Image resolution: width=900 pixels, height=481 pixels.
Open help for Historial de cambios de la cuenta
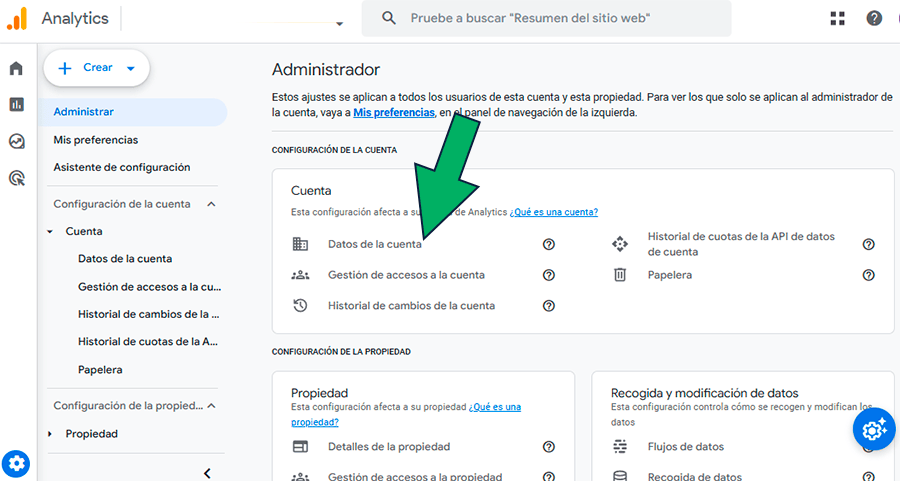pos(549,306)
